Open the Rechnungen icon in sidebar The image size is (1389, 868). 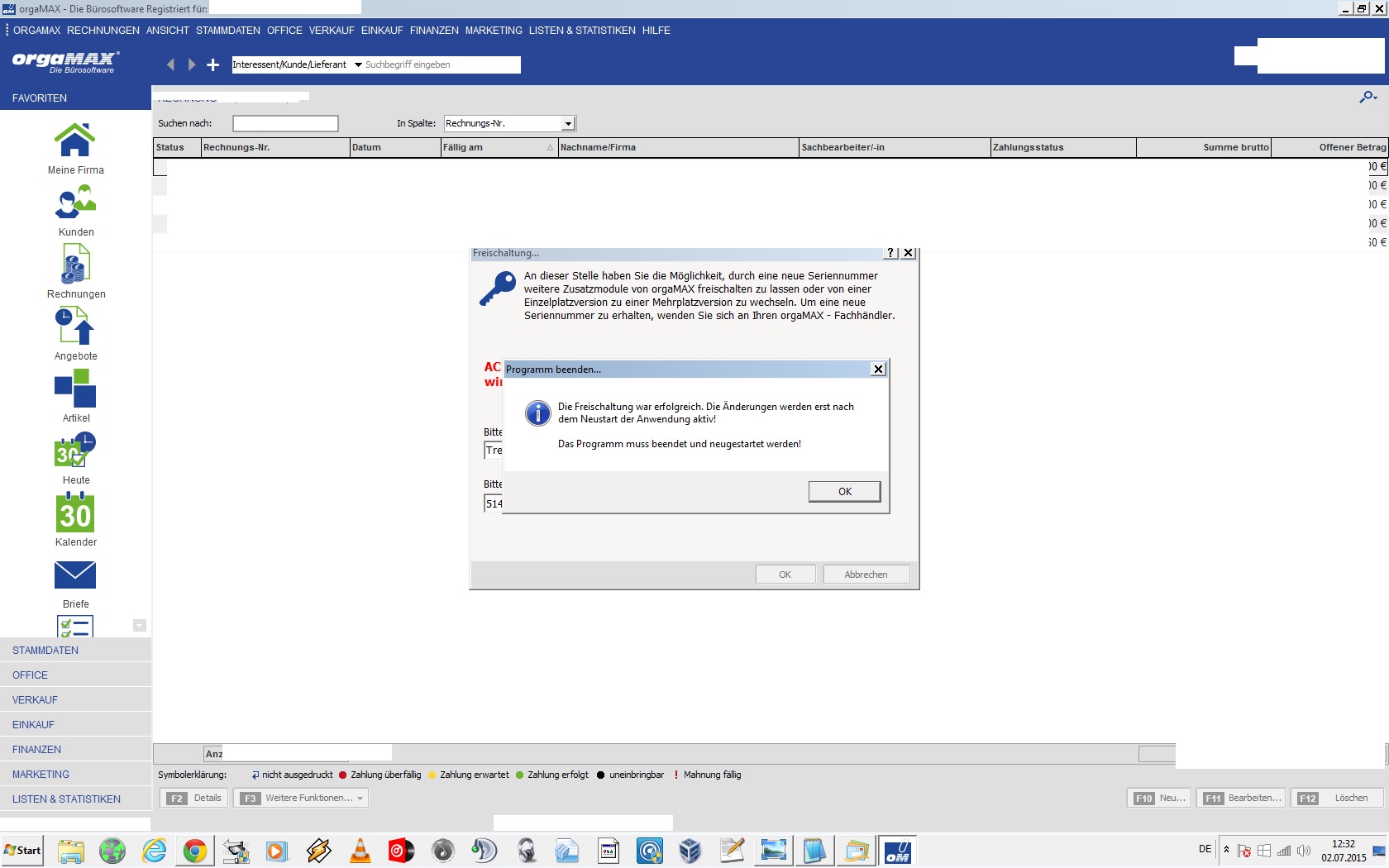pos(75,264)
